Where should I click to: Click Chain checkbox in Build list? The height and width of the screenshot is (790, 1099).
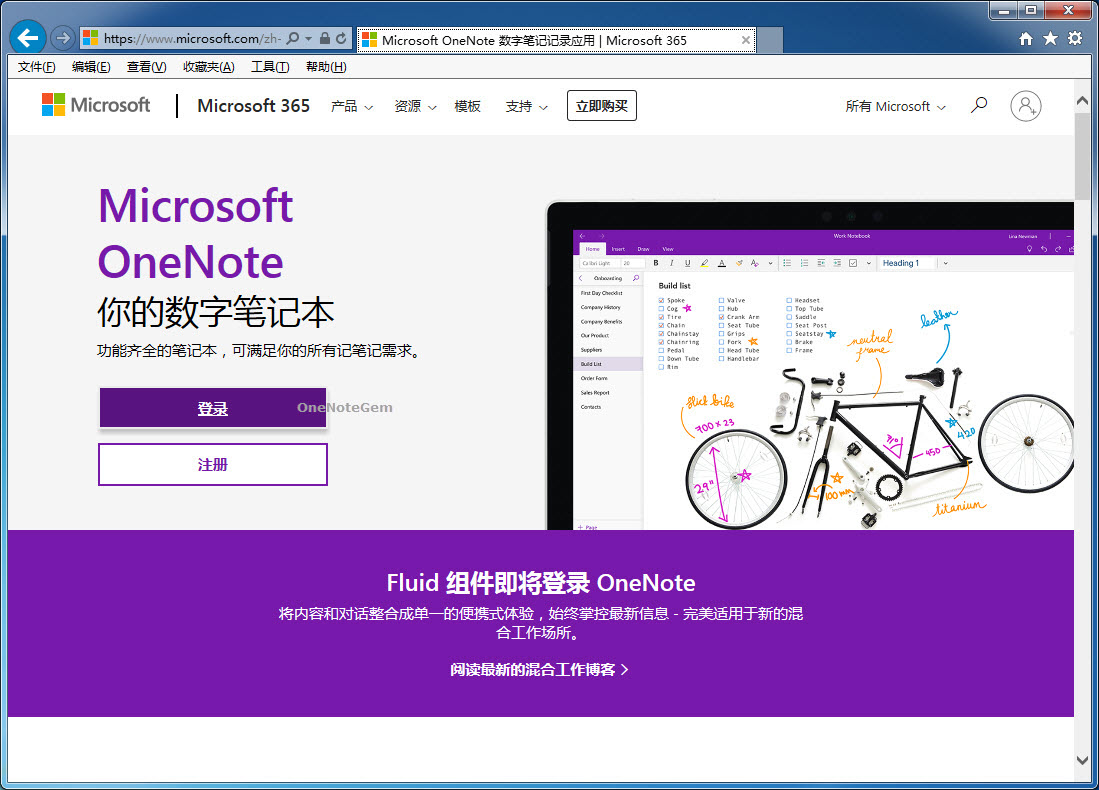661,325
